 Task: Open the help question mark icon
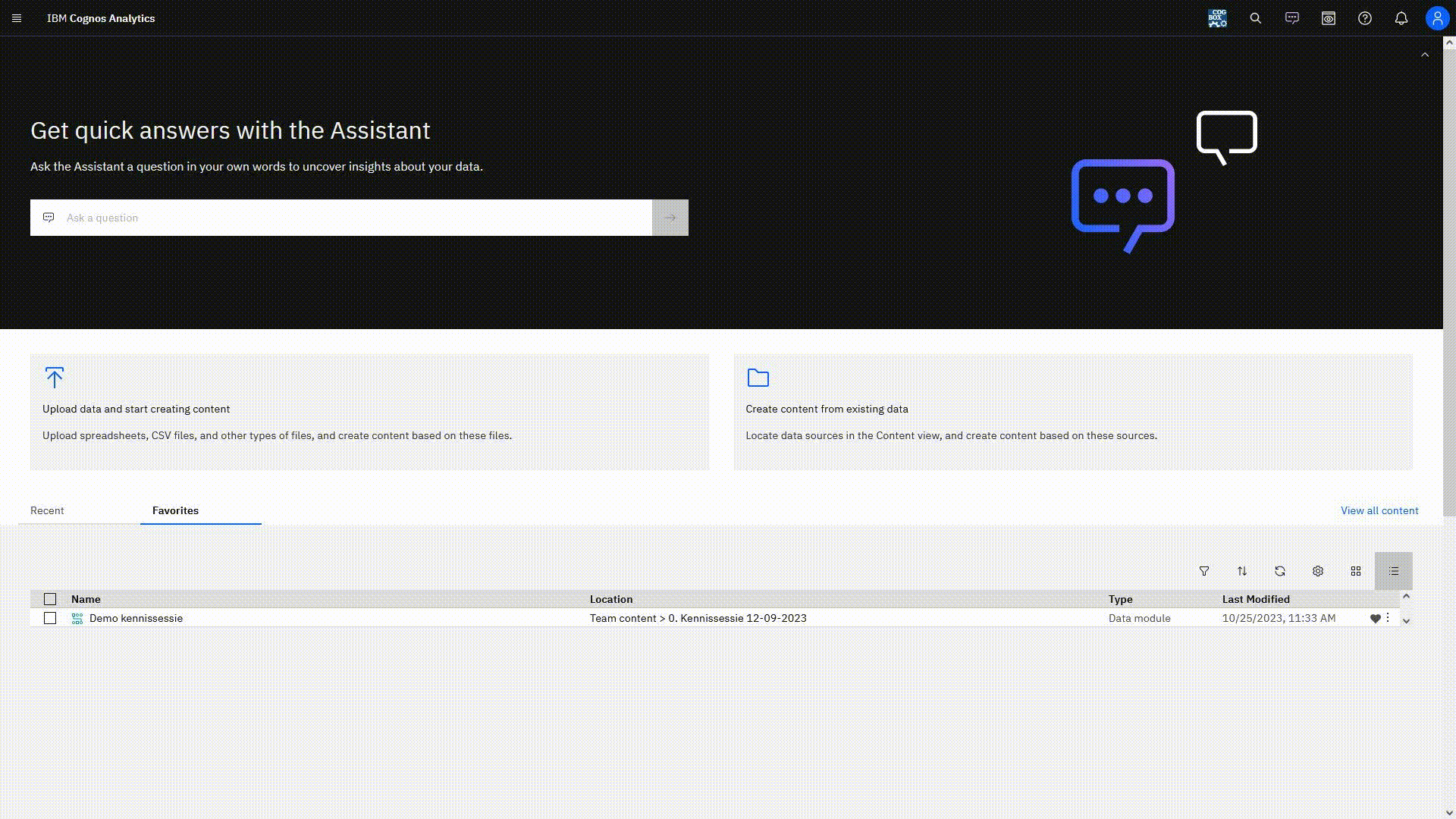pos(1365,18)
